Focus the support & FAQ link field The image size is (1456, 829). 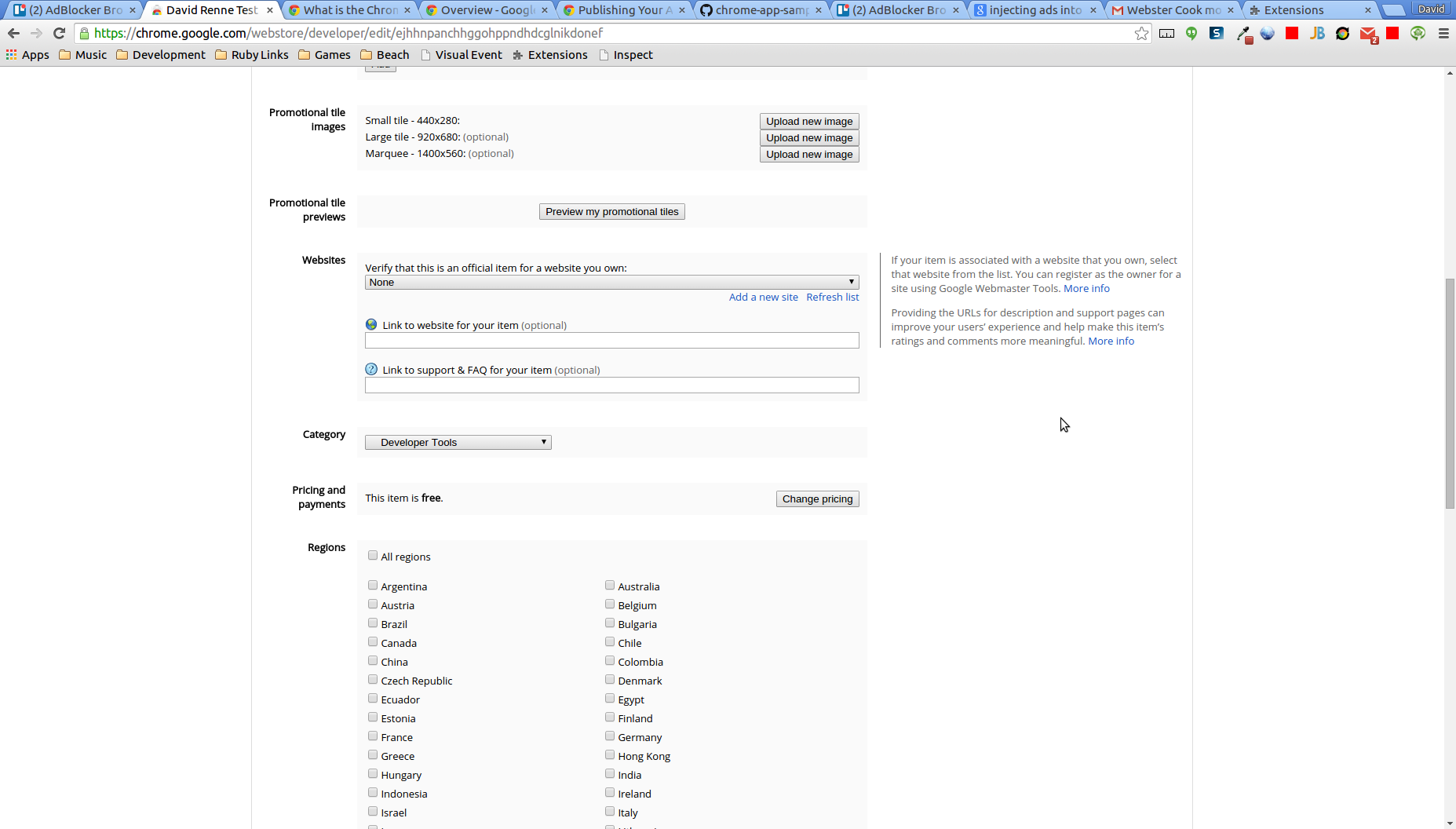pos(611,385)
